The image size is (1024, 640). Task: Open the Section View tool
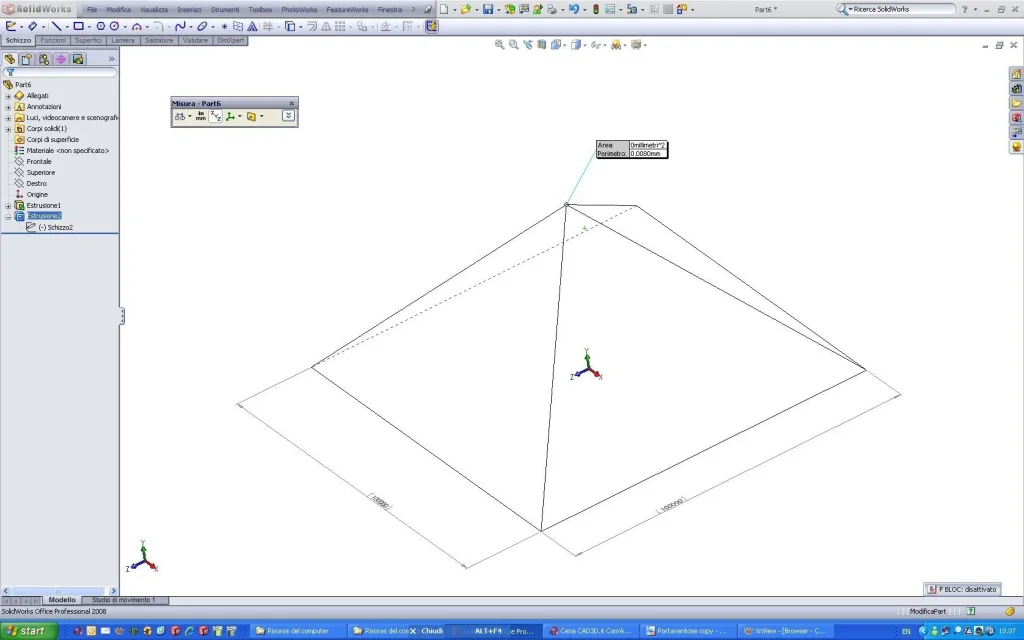click(x=541, y=44)
